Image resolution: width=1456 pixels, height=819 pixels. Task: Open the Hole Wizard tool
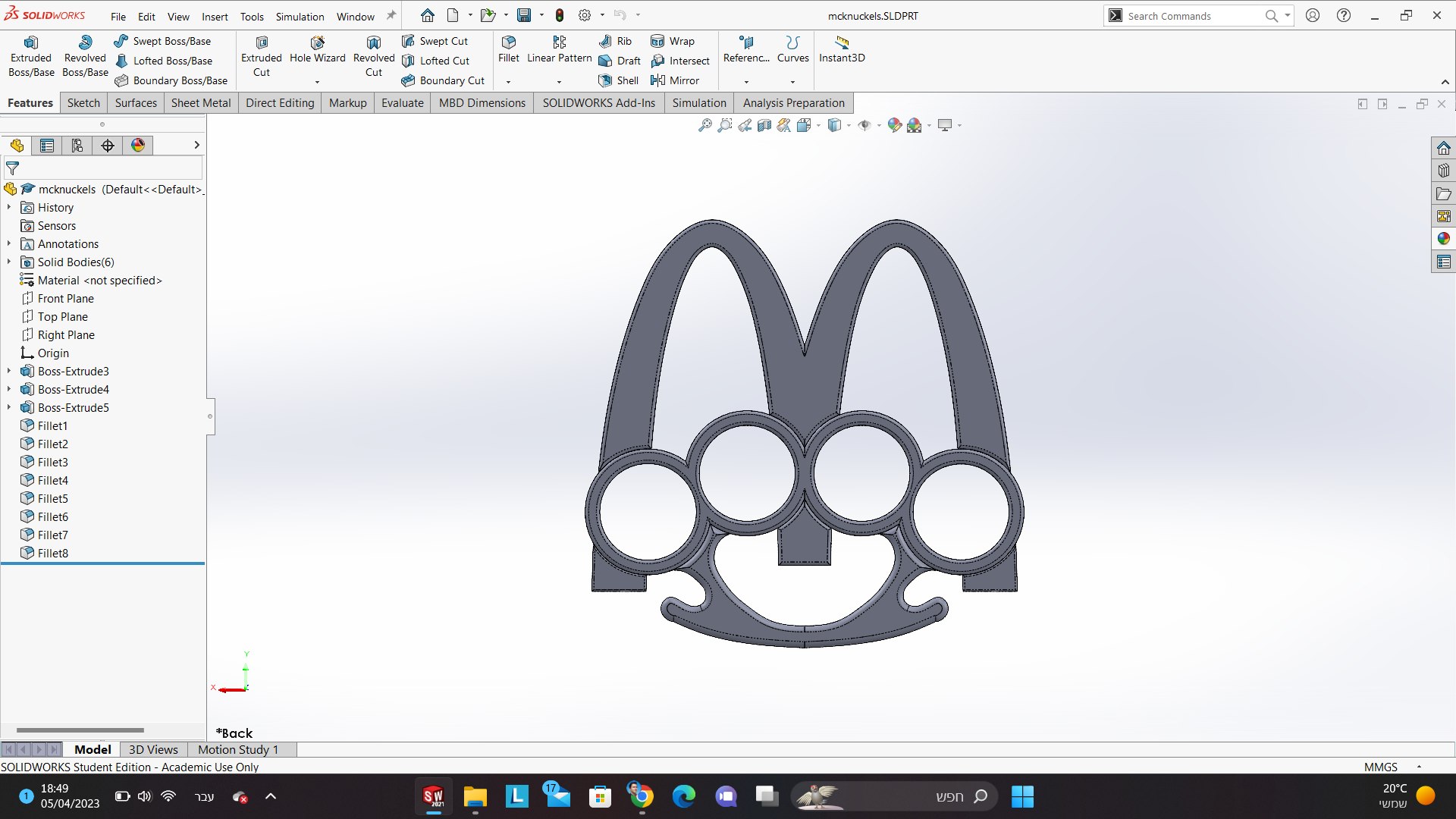317,50
